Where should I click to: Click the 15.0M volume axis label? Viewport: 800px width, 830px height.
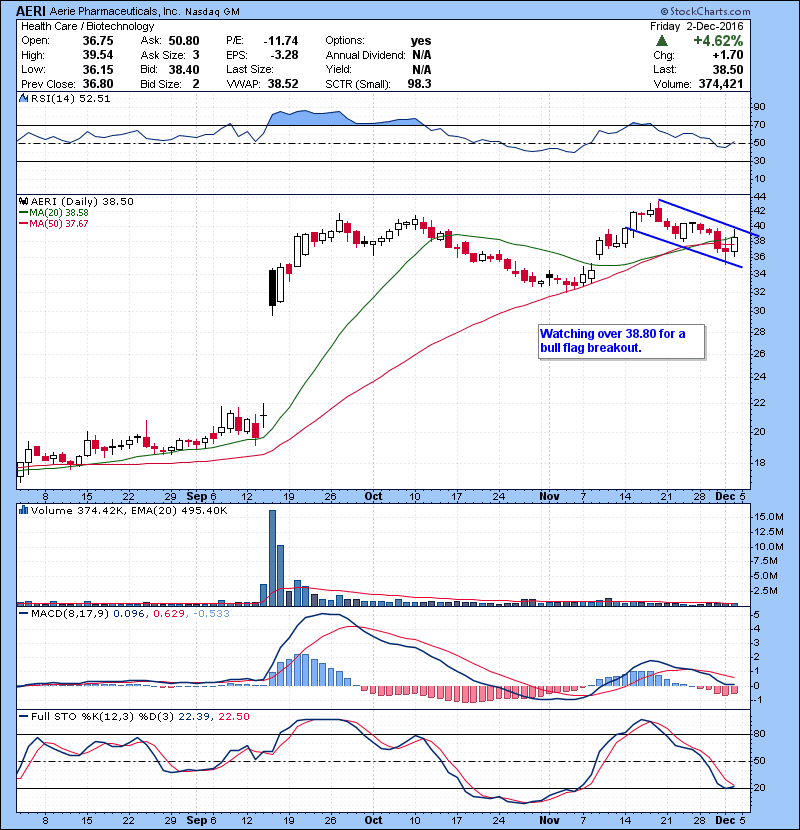[x=769, y=517]
